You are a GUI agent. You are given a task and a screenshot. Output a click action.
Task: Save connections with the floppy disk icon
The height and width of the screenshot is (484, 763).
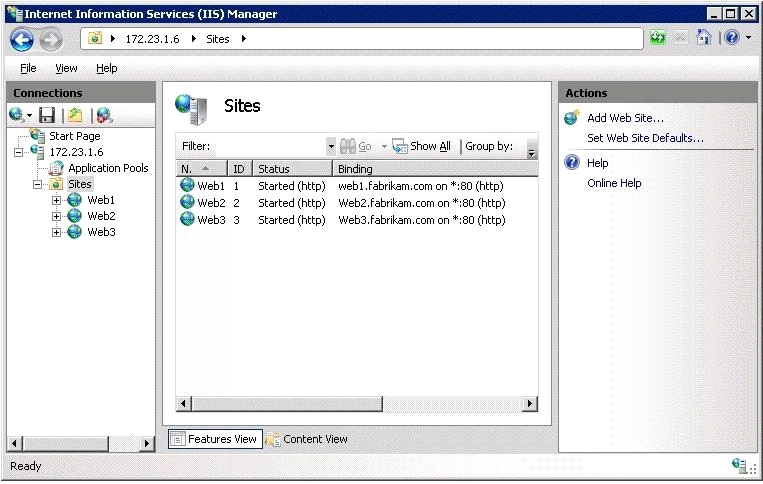[x=47, y=115]
